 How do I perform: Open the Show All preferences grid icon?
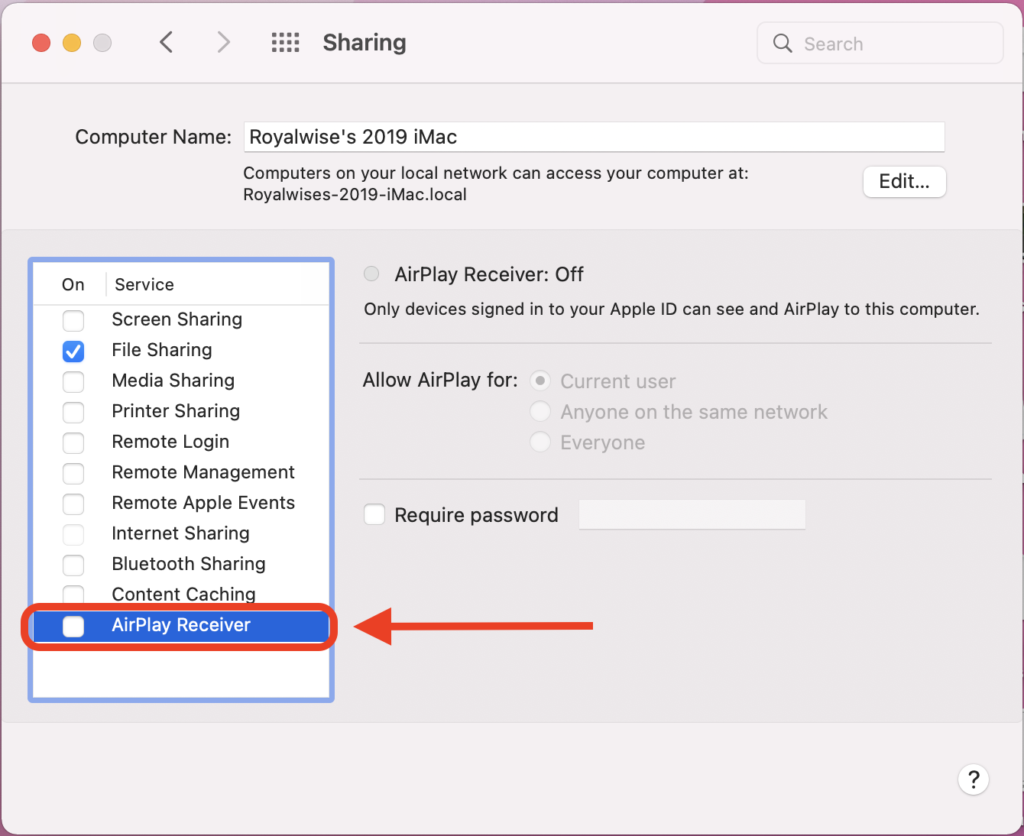[285, 42]
